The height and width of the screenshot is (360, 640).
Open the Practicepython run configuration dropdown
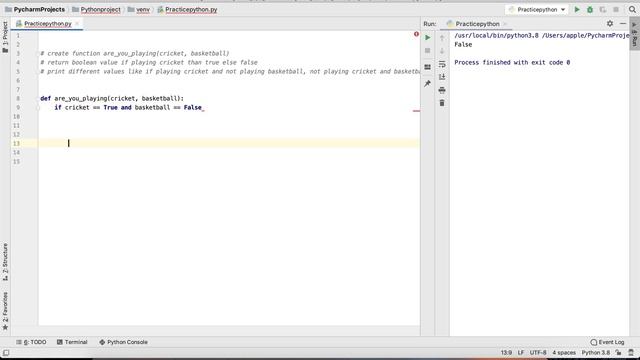537,9
